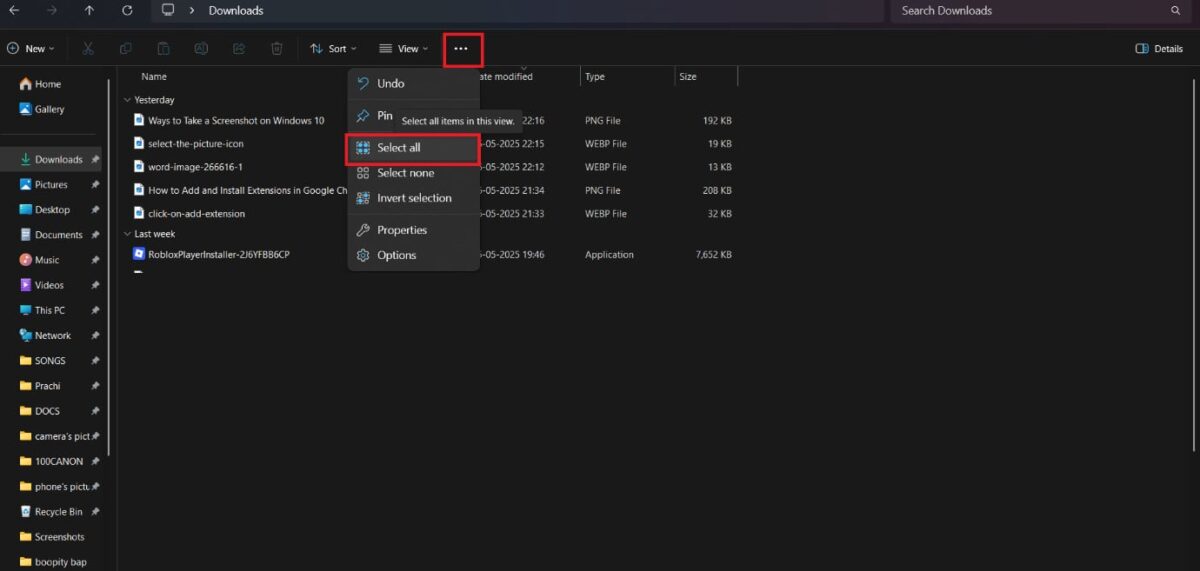This screenshot has width=1200, height=571.
Task: Open the boopity bap folder in sidebar
Action: (x=60, y=562)
